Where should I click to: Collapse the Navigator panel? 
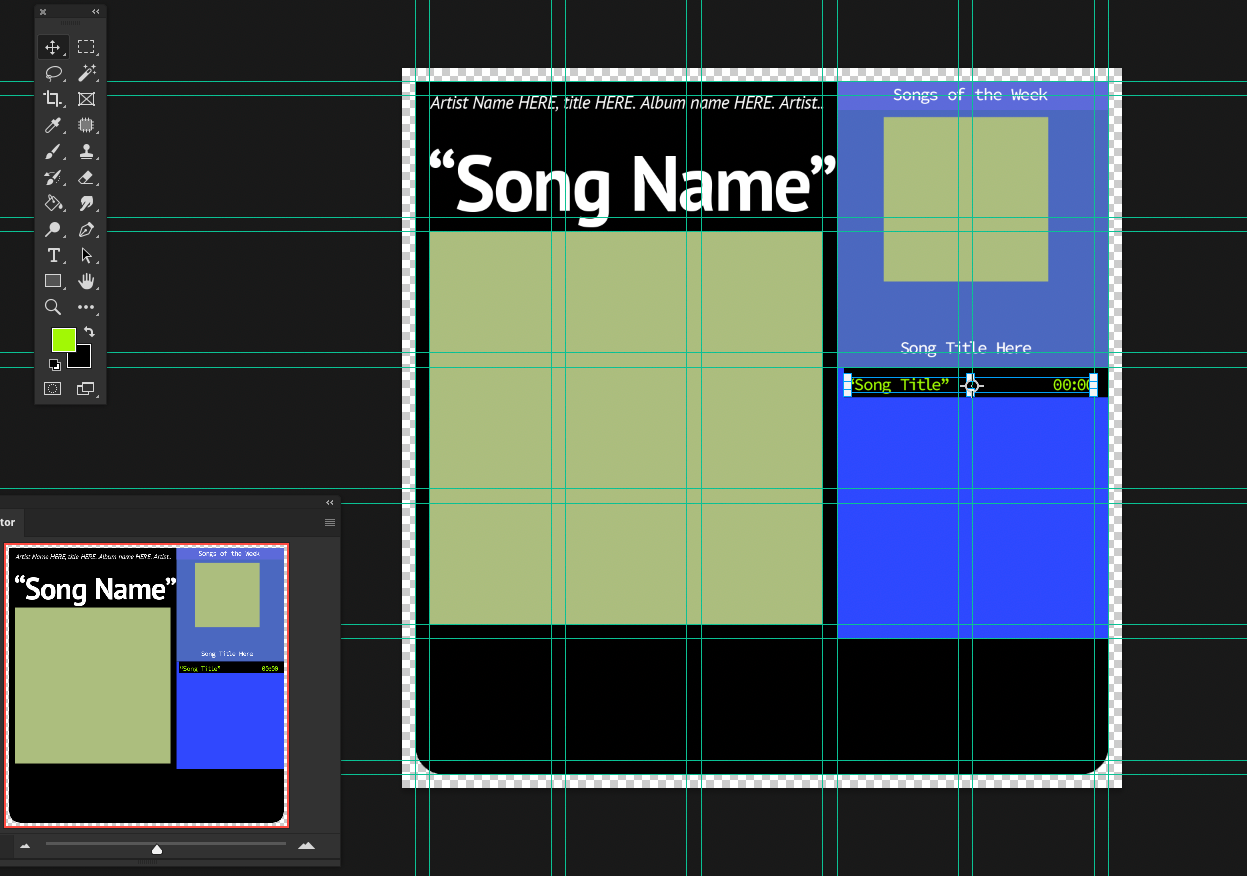(330, 502)
